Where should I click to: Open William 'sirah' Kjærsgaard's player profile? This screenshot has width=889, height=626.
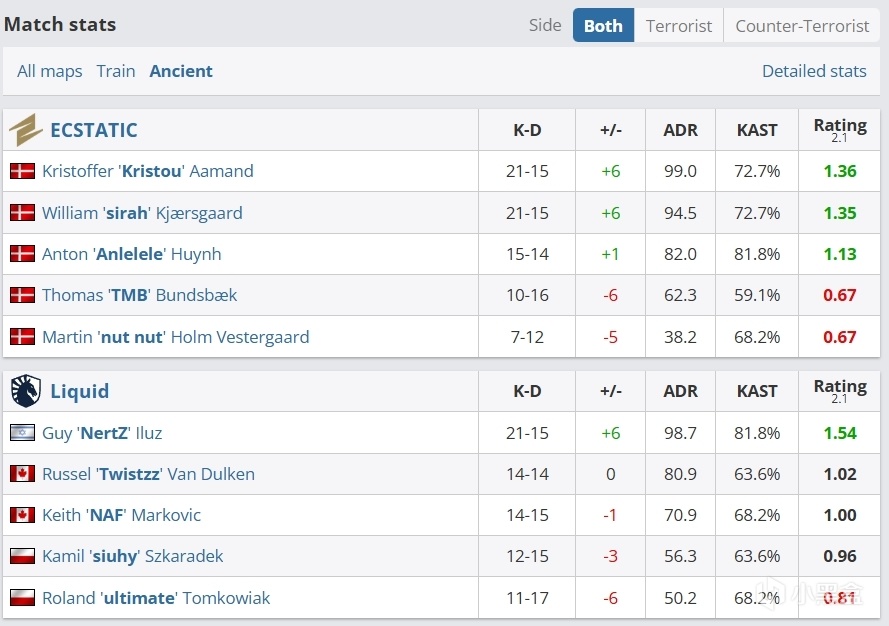point(142,213)
